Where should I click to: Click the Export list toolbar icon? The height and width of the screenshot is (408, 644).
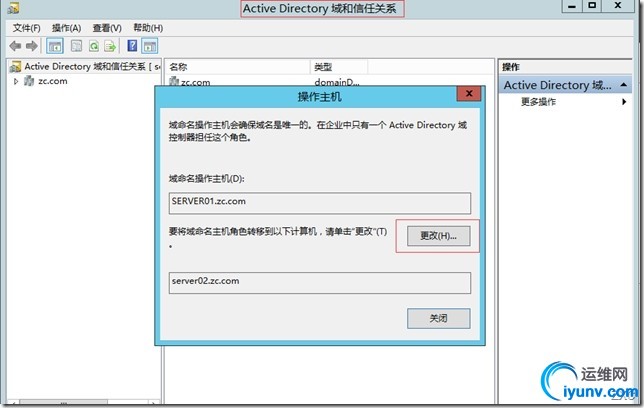click(110, 46)
